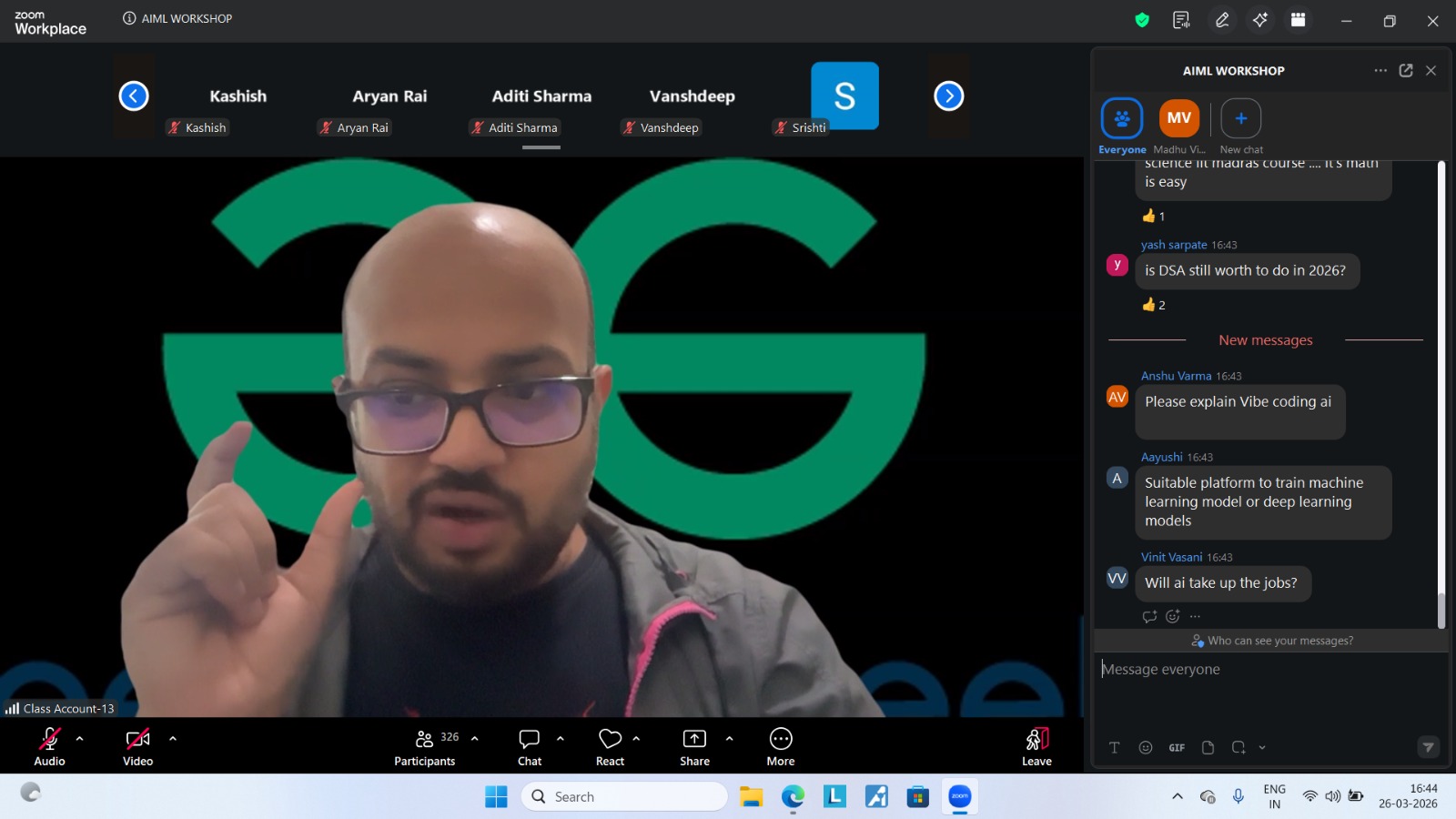1456x819 pixels.
Task: Select the 'is DSA still worth to do in 2026?' message
Action: tap(1248, 271)
